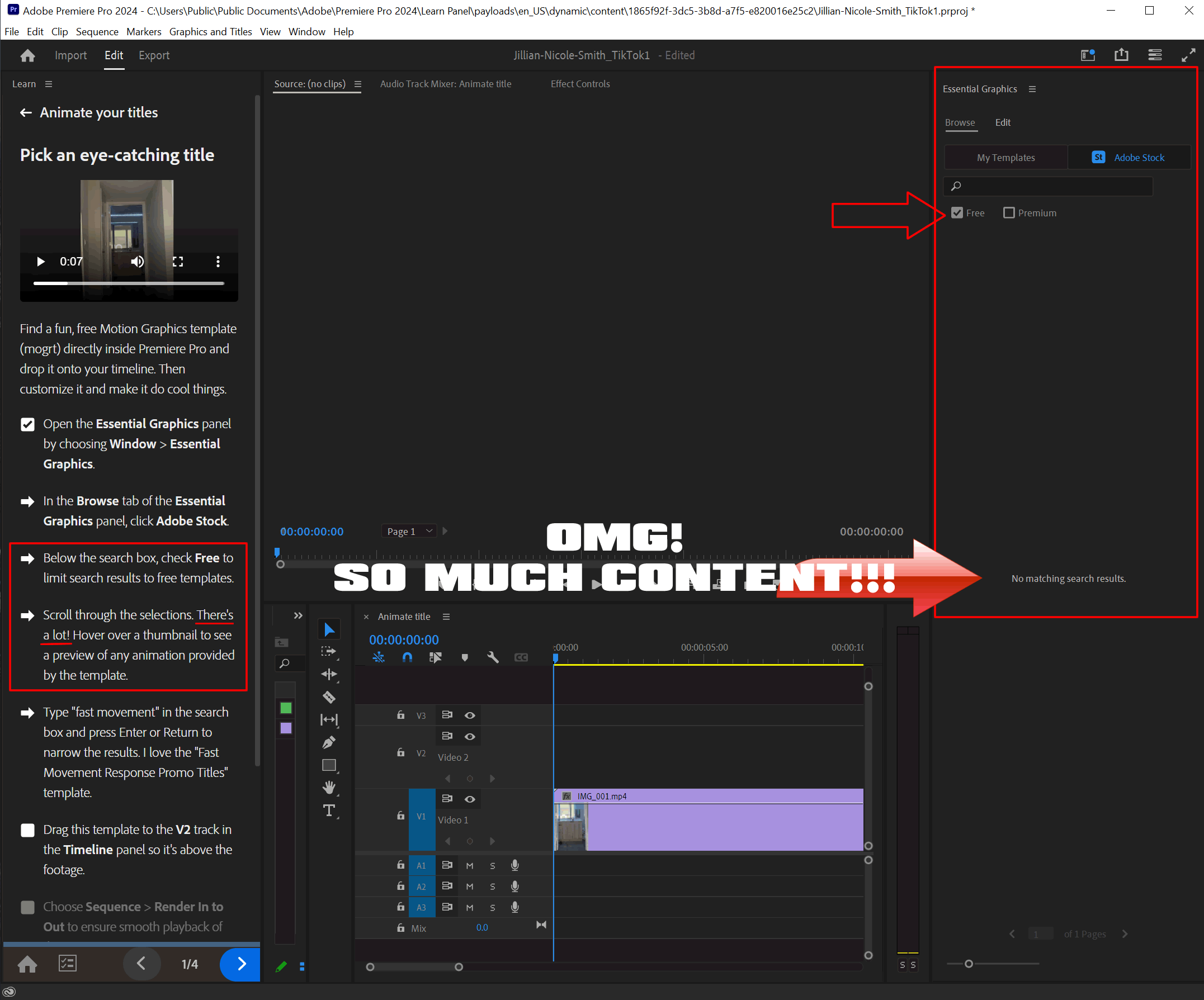Open the Learn panel menu
Screen dimensions: 1204x1000
click(x=49, y=84)
